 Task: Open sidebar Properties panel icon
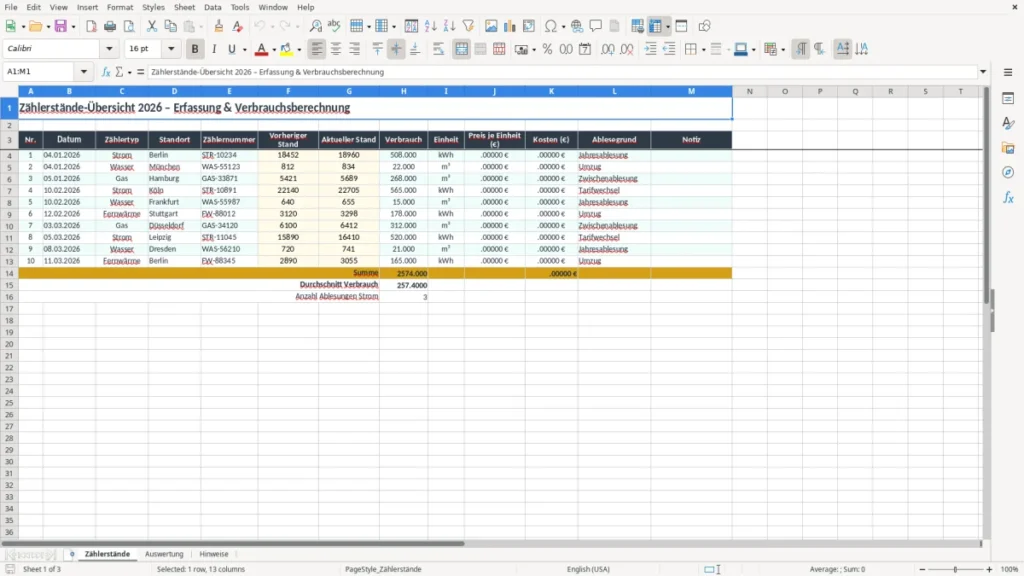click(x=1008, y=99)
